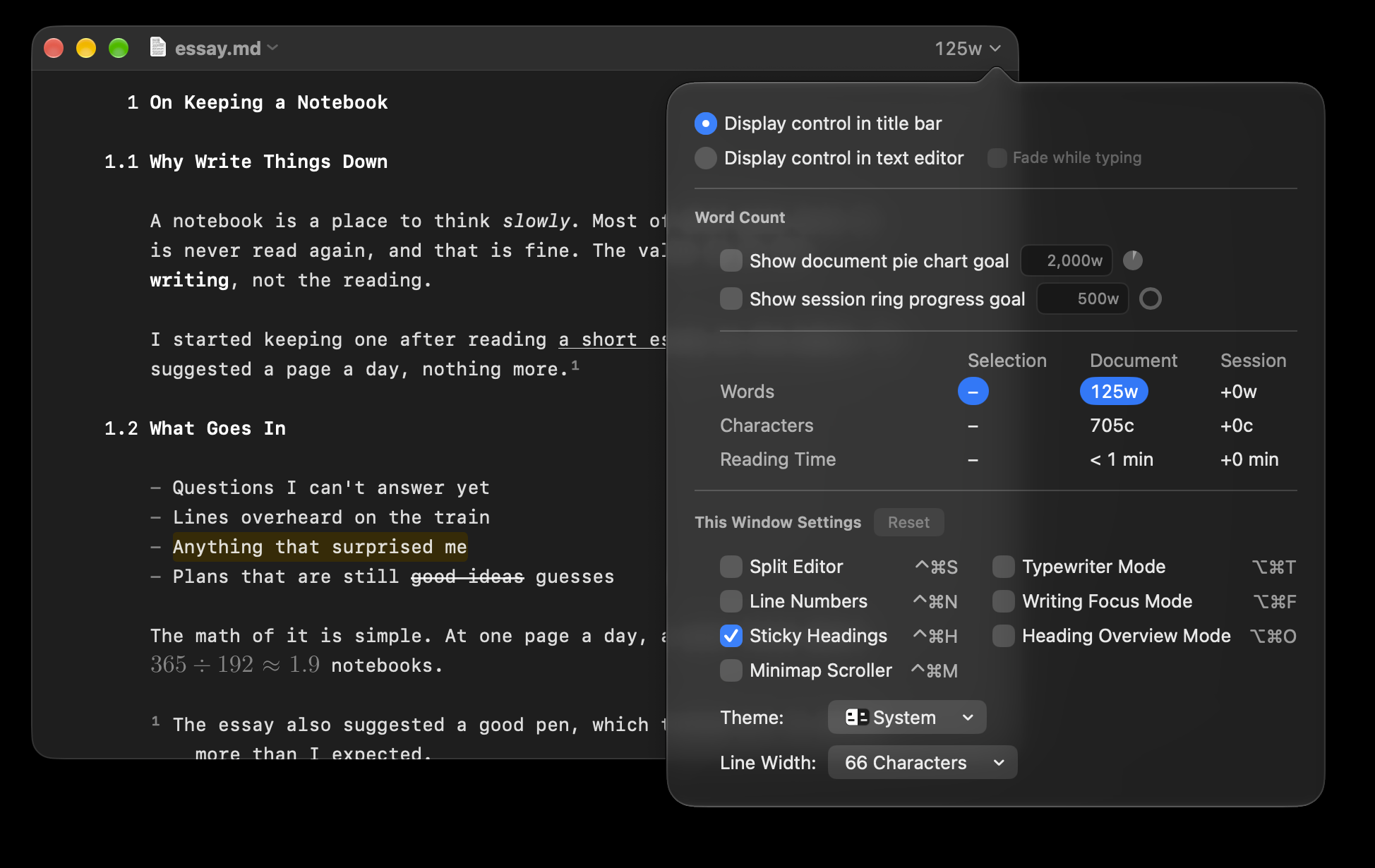Viewport: 1375px width, 868px height.
Task: Click the heading 'Why Write Things Down'
Action: tap(268, 162)
